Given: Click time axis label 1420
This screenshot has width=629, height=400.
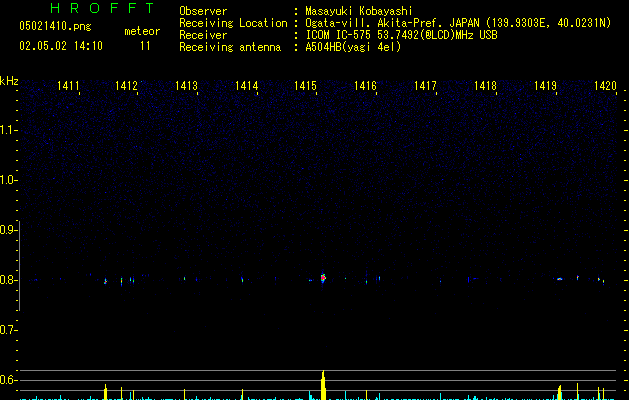Looking at the screenshot, I should click(x=605, y=86).
